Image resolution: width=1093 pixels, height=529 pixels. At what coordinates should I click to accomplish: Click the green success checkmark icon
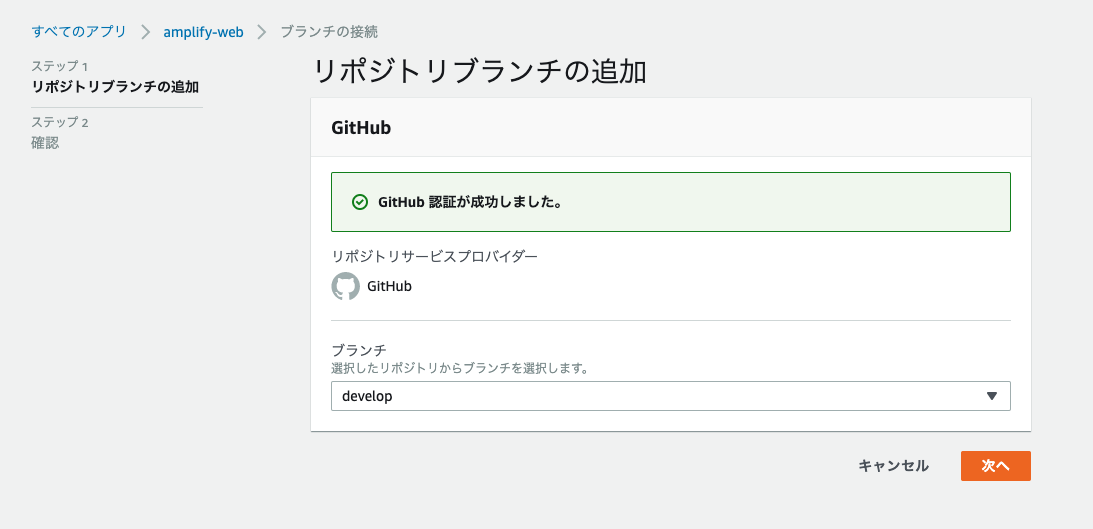click(x=360, y=202)
